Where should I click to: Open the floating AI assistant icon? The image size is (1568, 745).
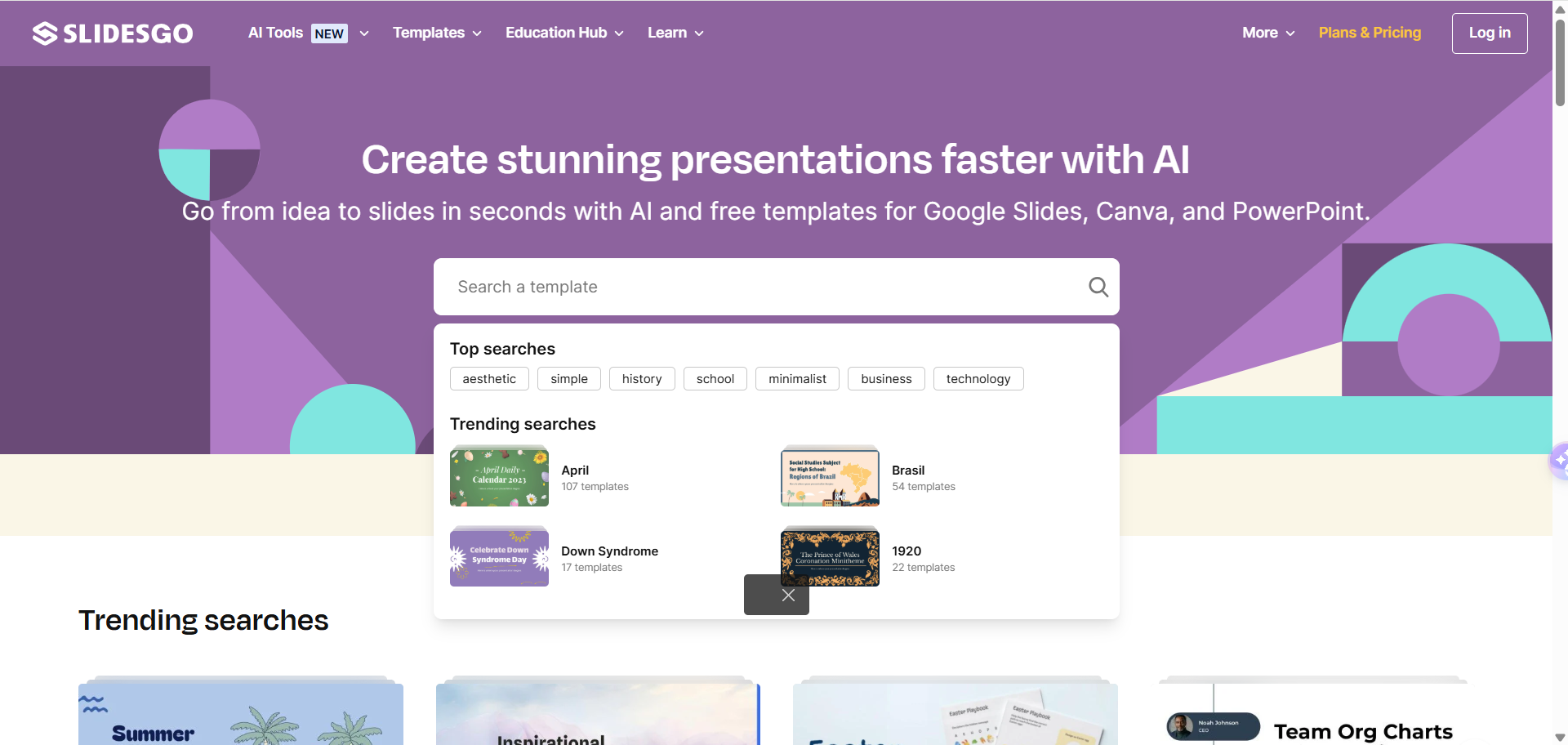pos(1559,461)
